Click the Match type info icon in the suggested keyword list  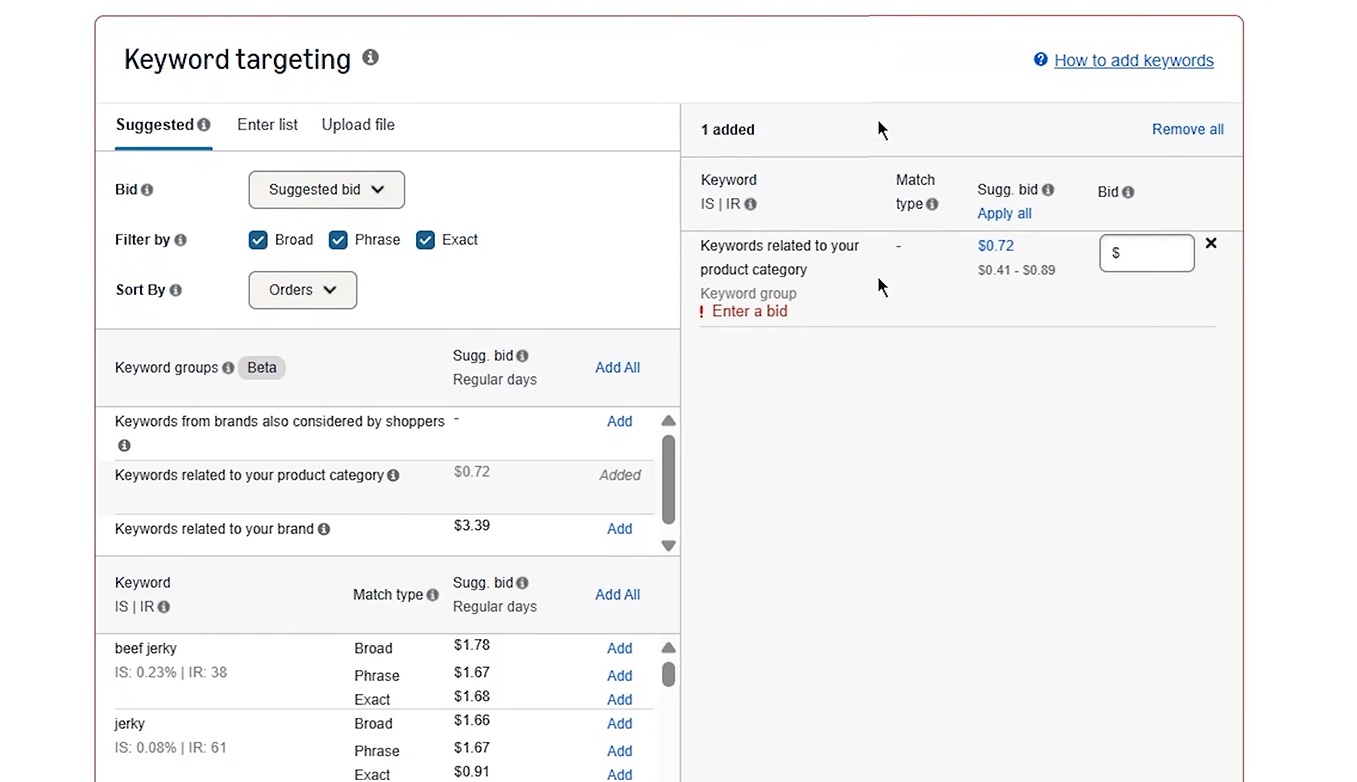pyautogui.click(x=432, y=595)
